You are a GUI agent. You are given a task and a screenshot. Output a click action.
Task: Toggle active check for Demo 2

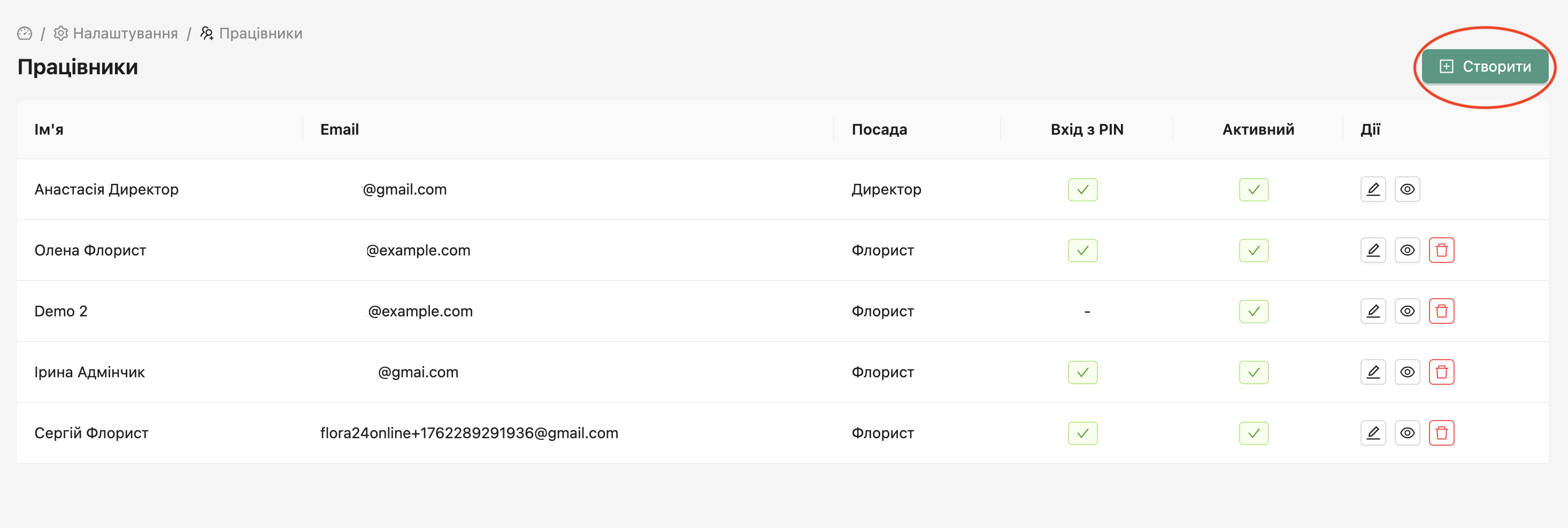1254,312
